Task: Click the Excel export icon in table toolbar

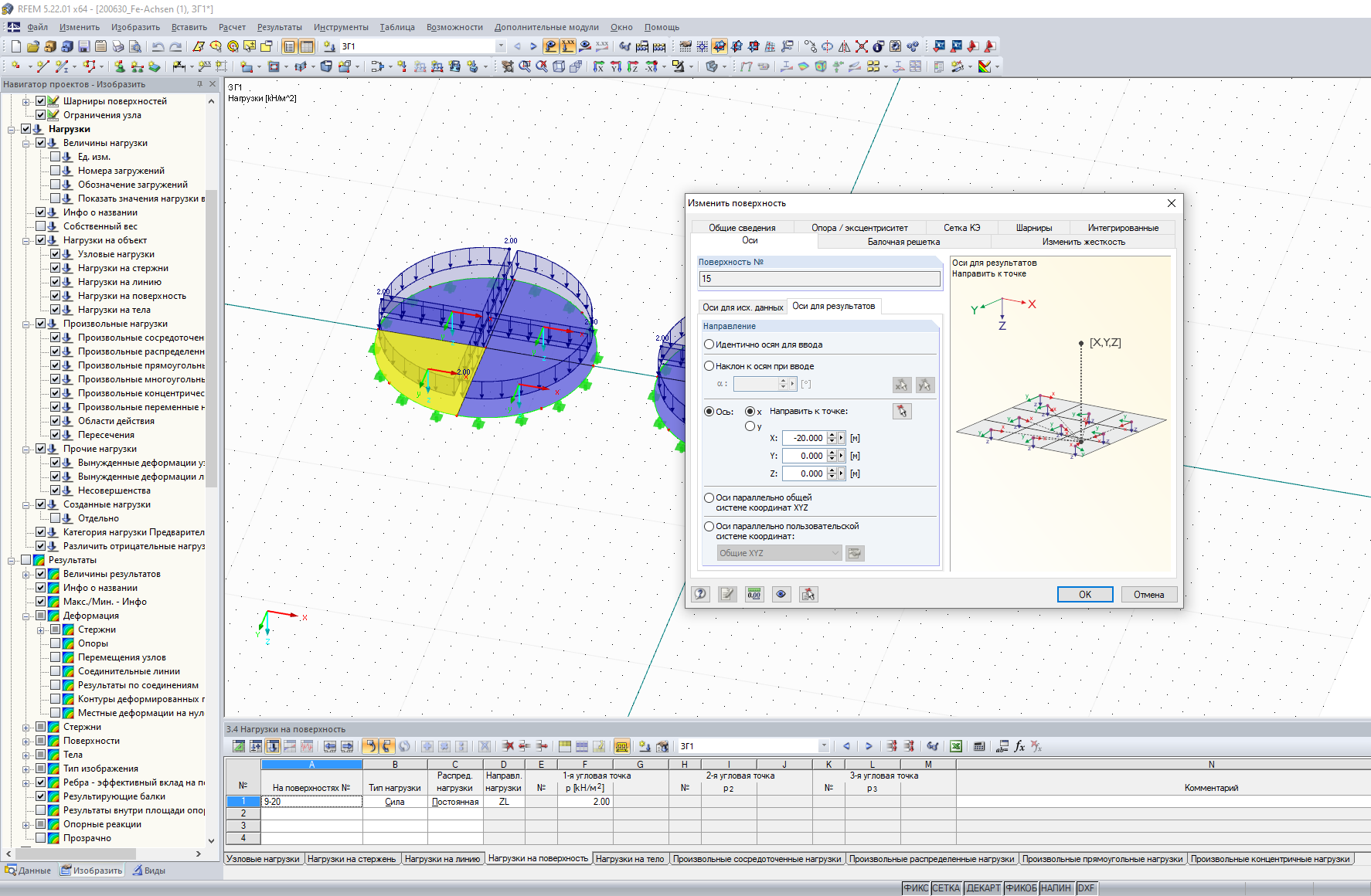Action: click(x=956, y=746)
